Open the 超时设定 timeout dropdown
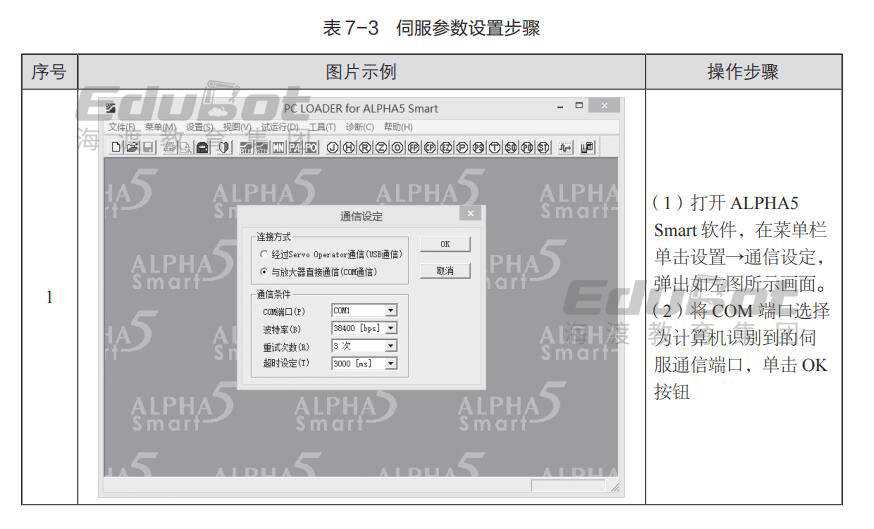This screenshot has height=529, width=874. click(391, 363)
